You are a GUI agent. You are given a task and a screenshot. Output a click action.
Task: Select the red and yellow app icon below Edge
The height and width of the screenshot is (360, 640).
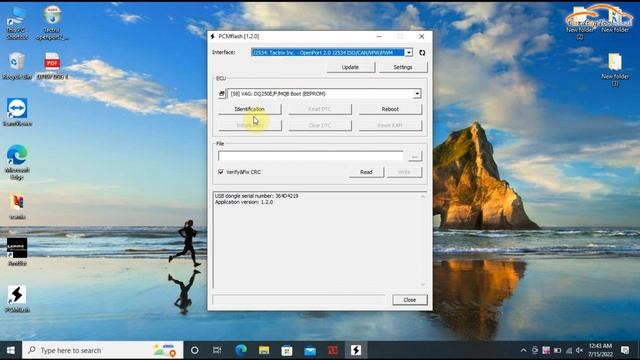click(17, 206)
